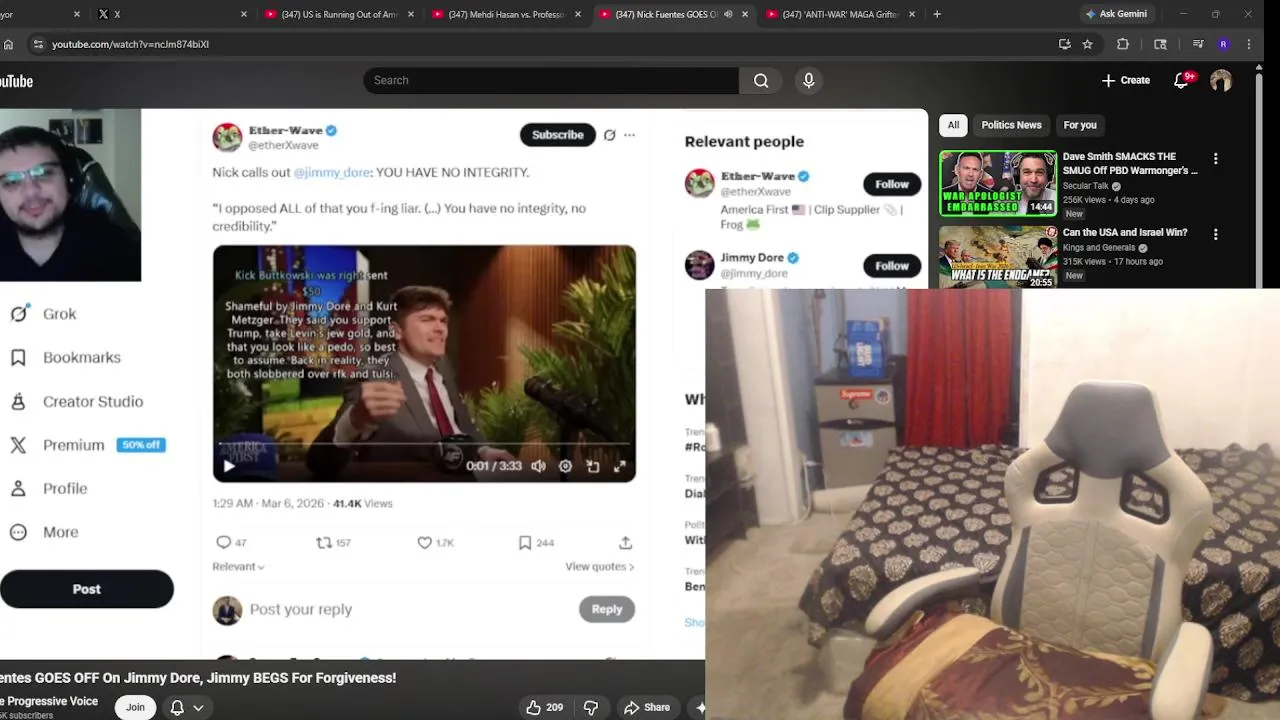Open Profile in X sidebar
Viewport: 1280px width, 720px height.
48,488
